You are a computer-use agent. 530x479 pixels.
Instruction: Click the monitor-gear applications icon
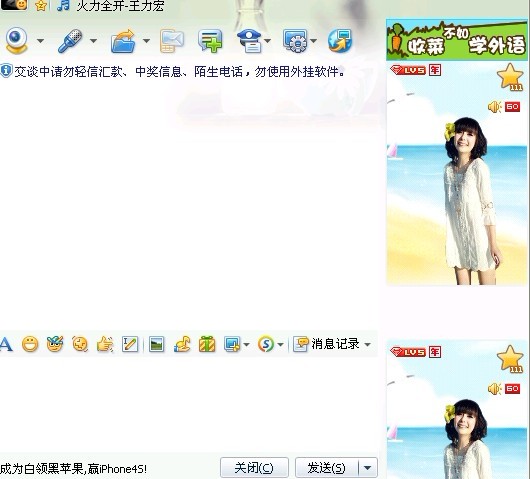(x=295, y=41)
